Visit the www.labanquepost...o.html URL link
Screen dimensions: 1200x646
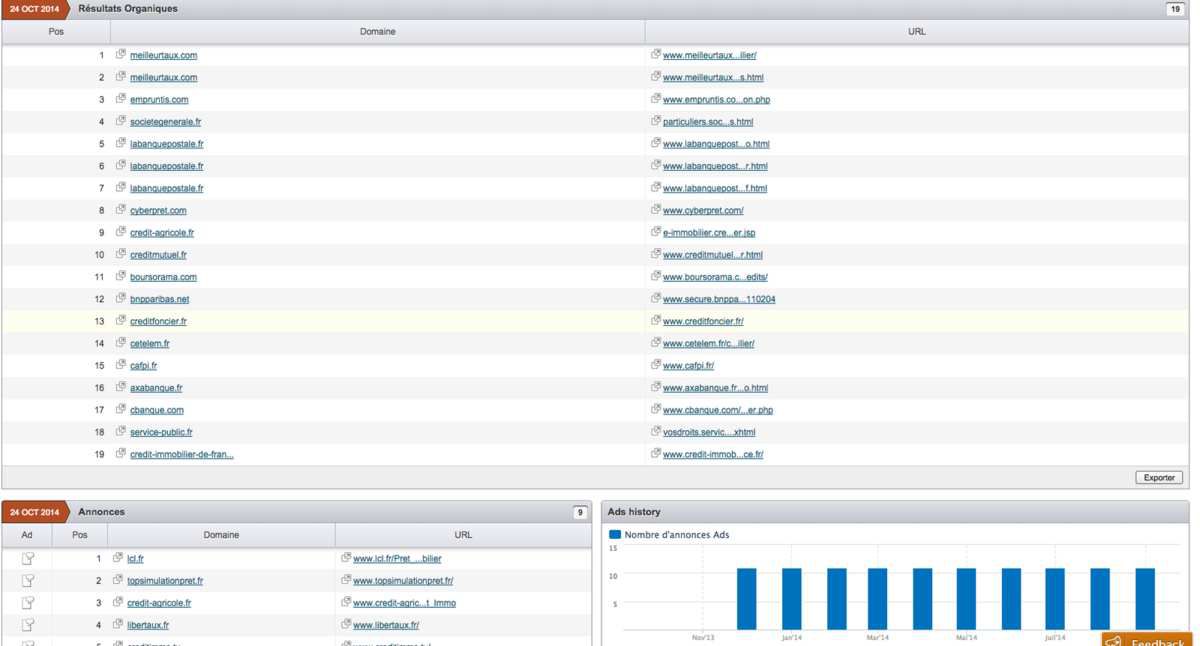[x=716, y=143]
